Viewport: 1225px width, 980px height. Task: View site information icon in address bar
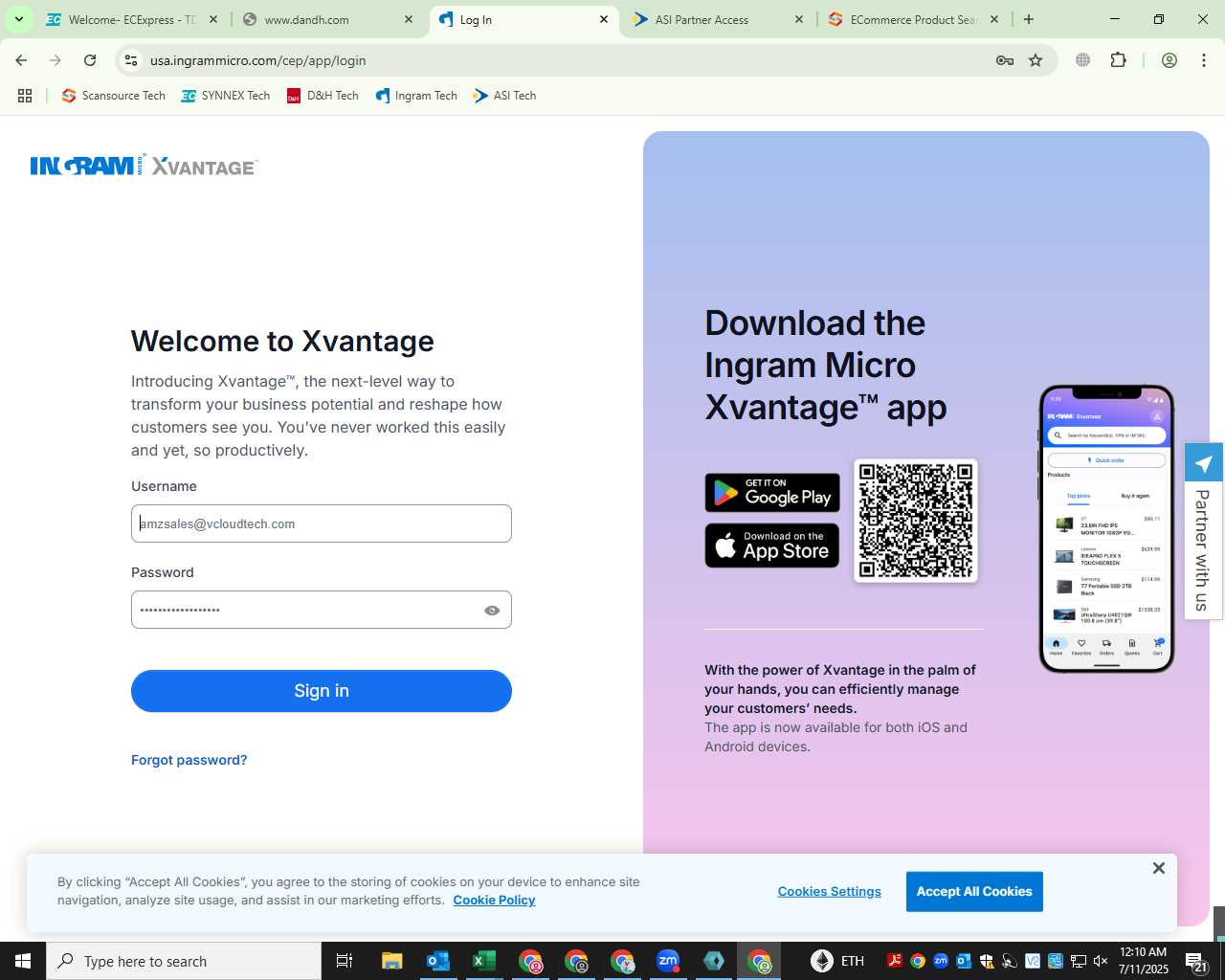tap(131, 60)
